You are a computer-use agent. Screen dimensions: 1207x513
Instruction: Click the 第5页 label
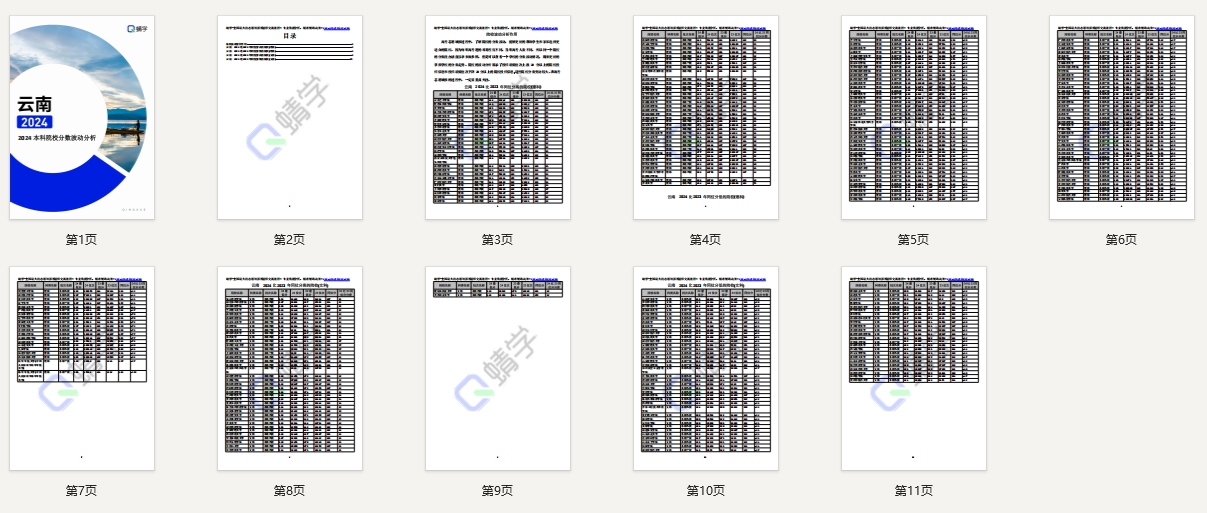pyautogui.click(x=913, y=240)
